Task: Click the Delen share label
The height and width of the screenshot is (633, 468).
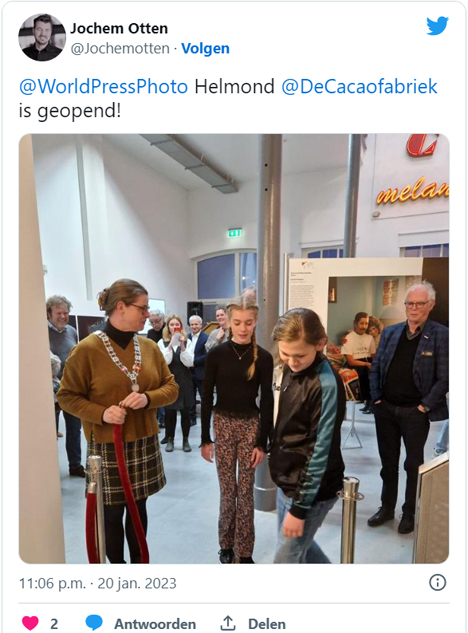Action: pyautogui.click(x=267, y=624)
